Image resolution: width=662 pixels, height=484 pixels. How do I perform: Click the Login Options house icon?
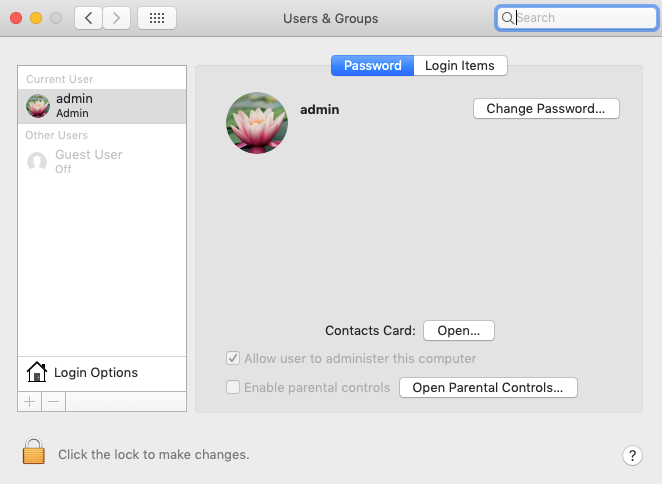click(x=37, y=373)
